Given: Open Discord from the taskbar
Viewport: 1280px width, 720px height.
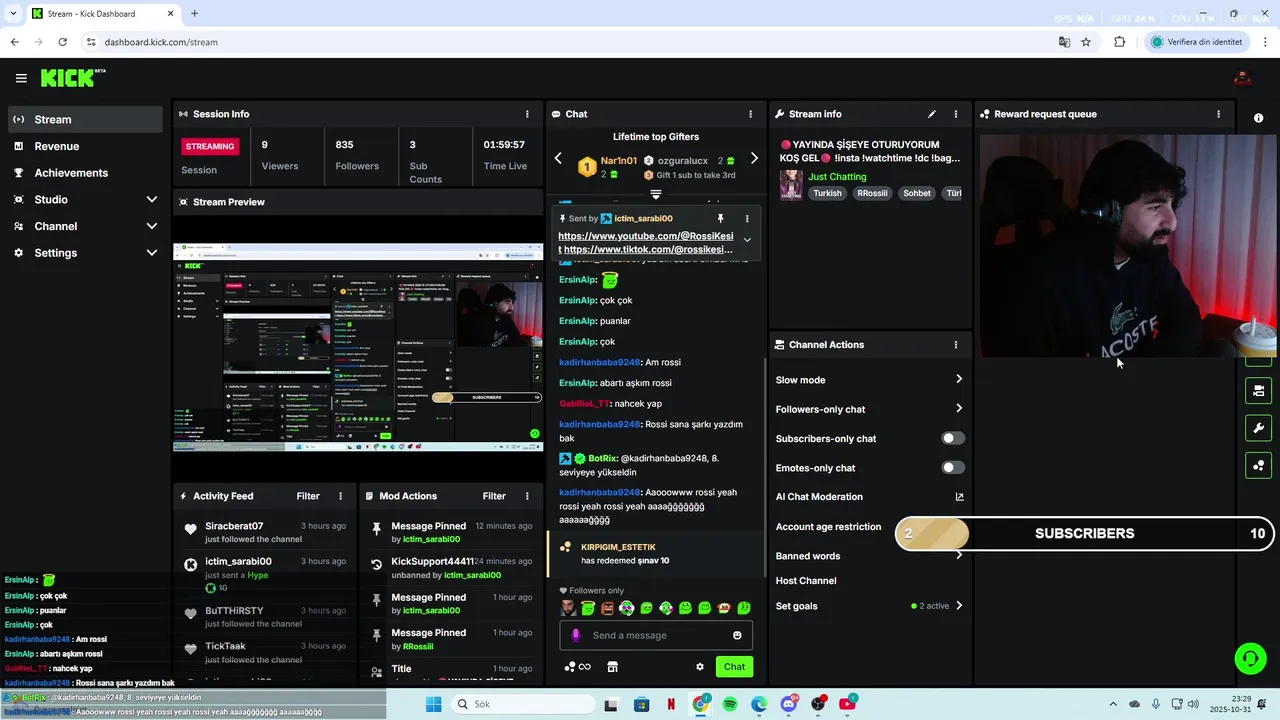Looking at the screenshot, I should tap(789, 704).
